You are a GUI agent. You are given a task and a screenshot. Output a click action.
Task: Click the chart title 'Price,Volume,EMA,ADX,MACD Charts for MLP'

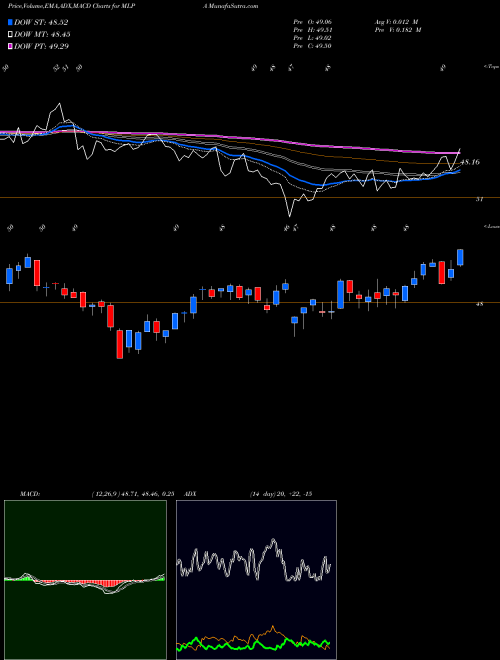pos(72,6)
